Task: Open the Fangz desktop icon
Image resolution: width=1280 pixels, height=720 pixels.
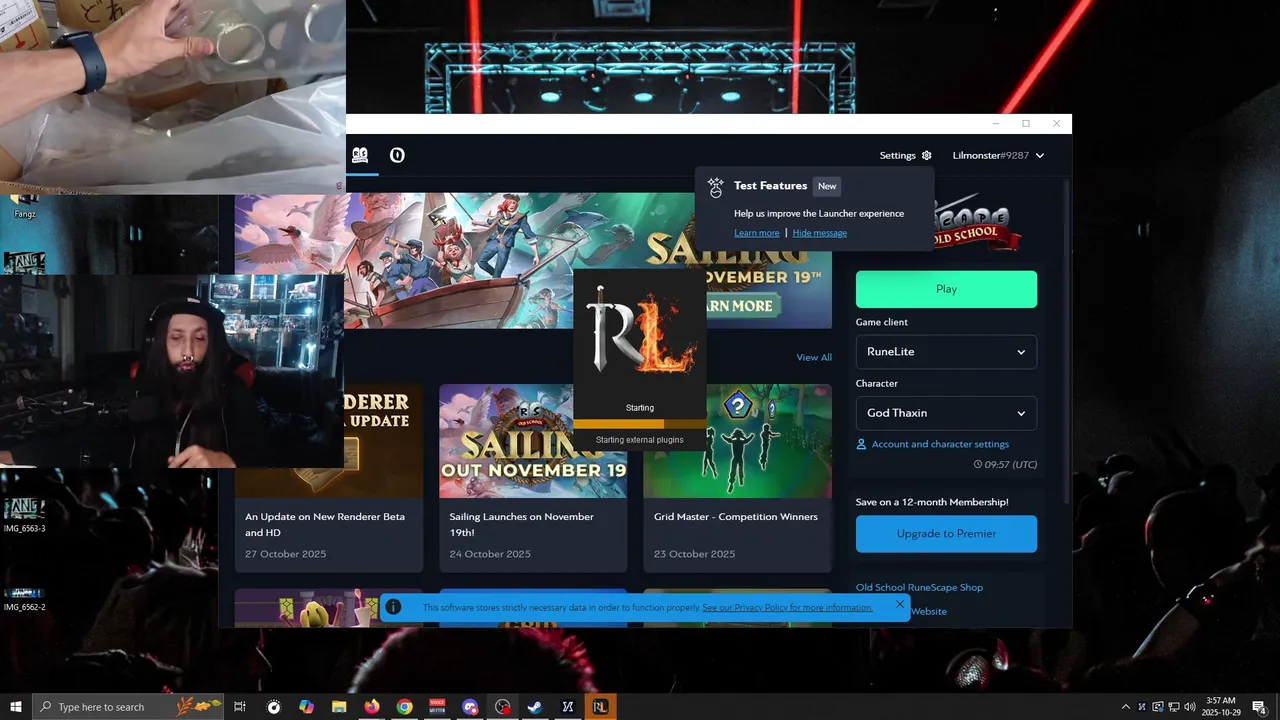Action: (25, 205)
